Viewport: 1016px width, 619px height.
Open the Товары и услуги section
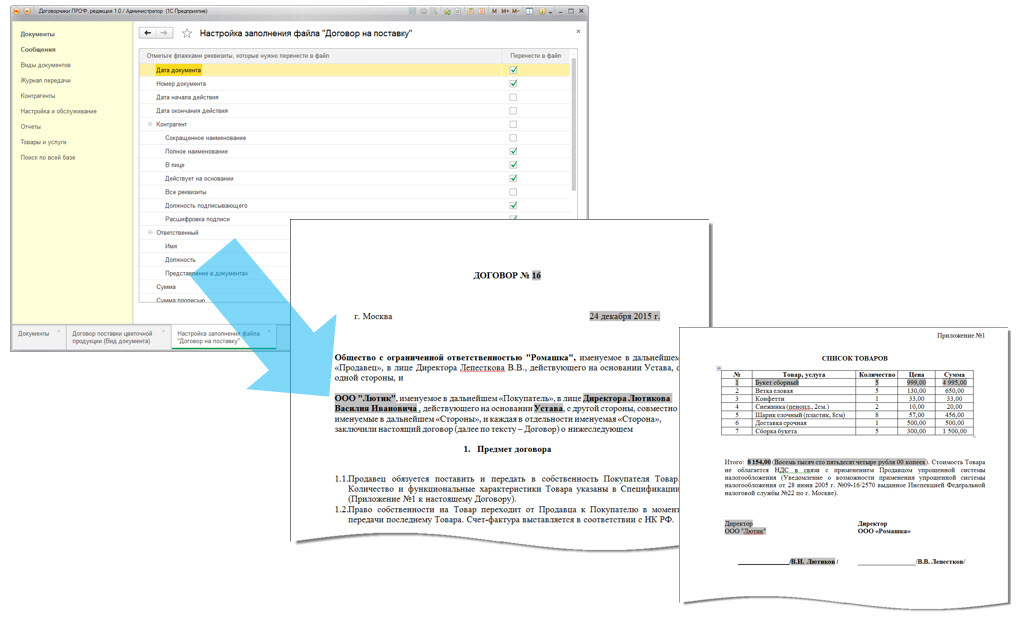coord(43,142)
